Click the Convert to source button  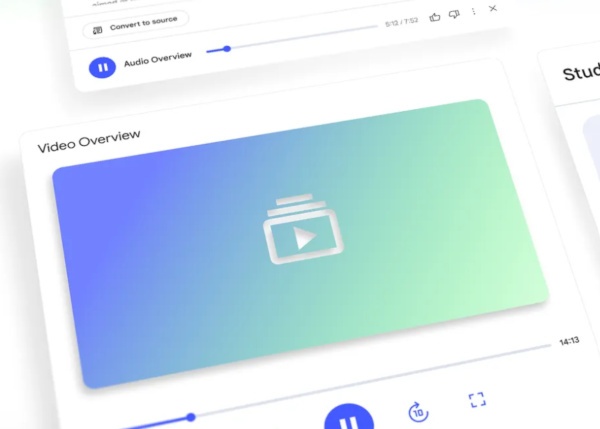pos(136,24)
